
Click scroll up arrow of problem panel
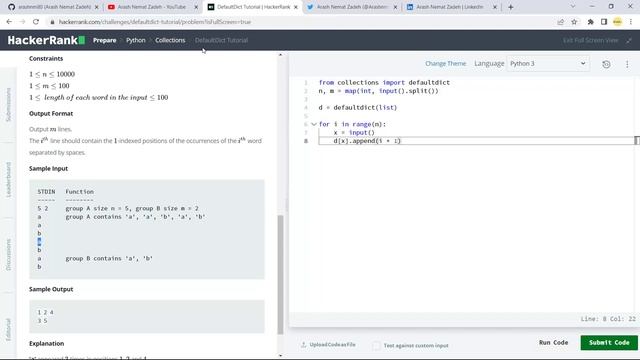pos(280,55)
